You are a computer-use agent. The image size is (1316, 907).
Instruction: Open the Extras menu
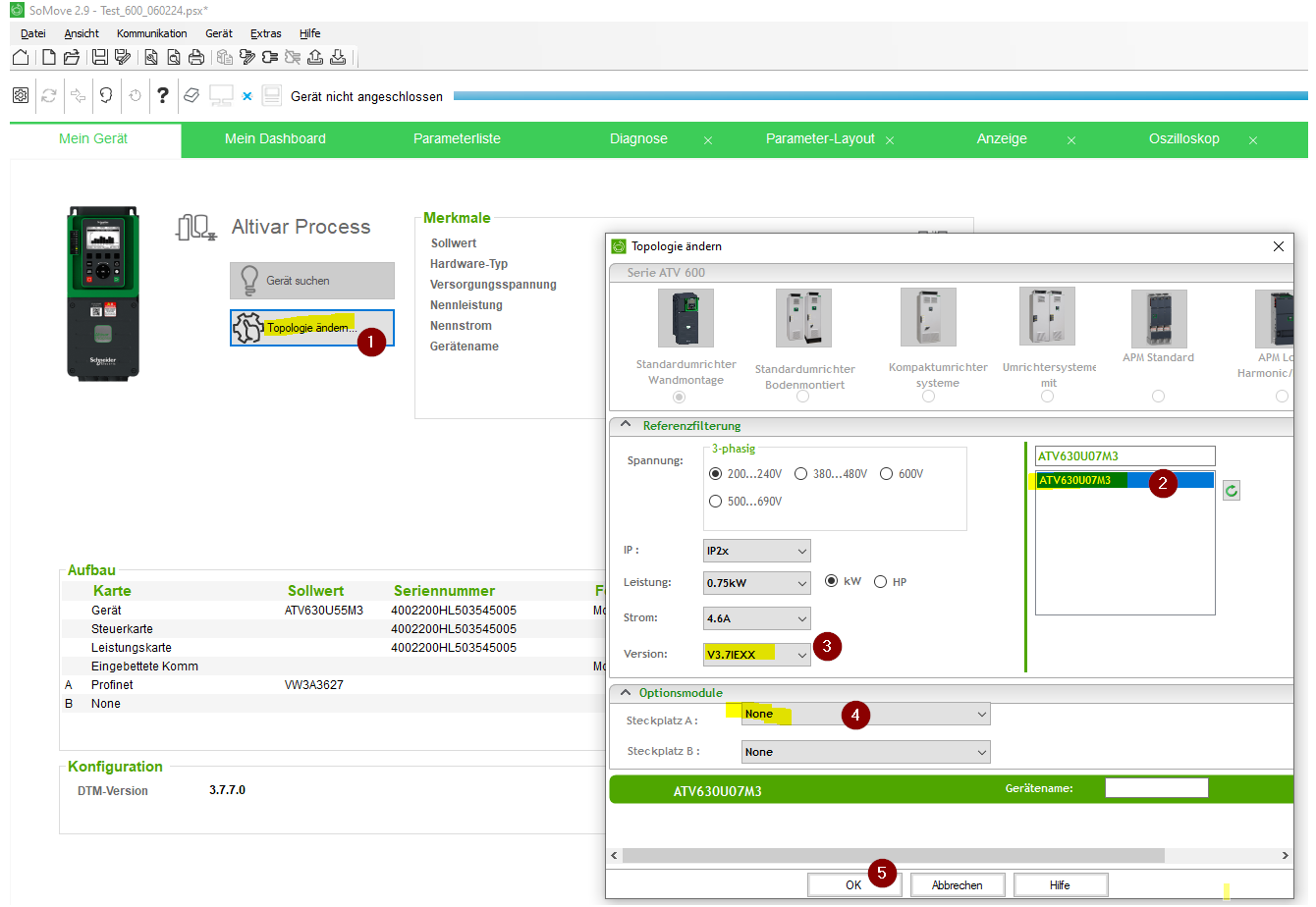pyautogui.click(x=266, y=33)
